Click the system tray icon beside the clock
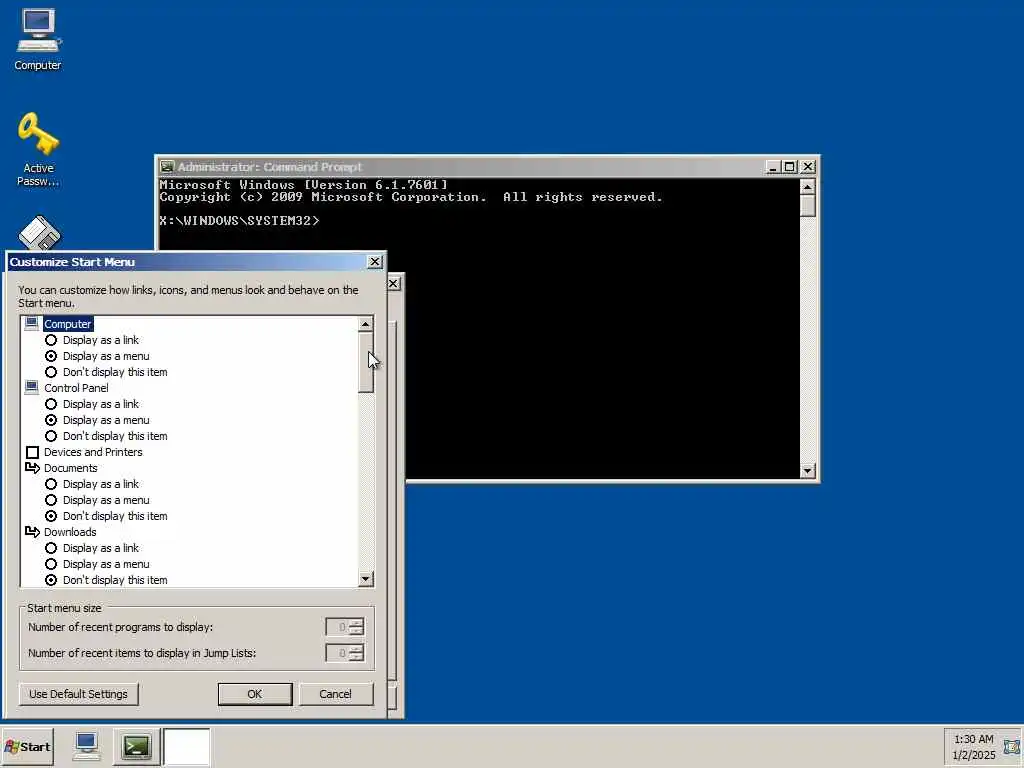The image size is (1024, 768). (x=1012, y=746)
